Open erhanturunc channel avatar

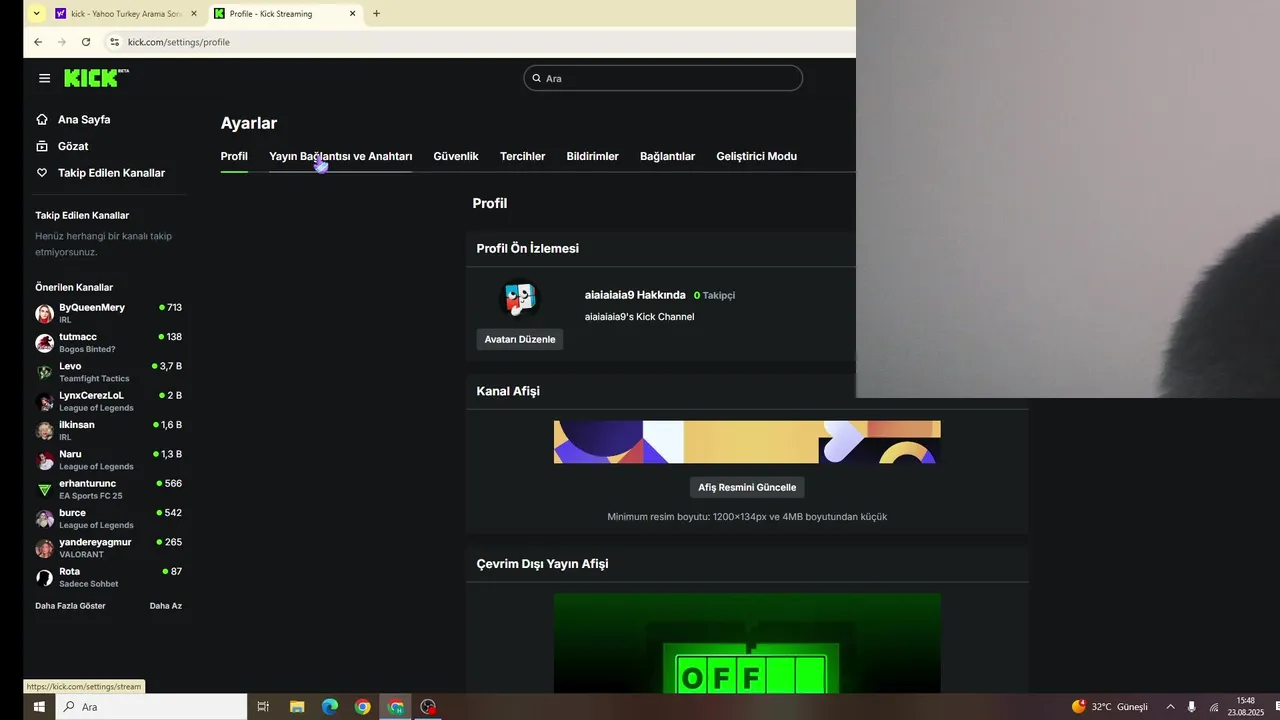point(44,490)
